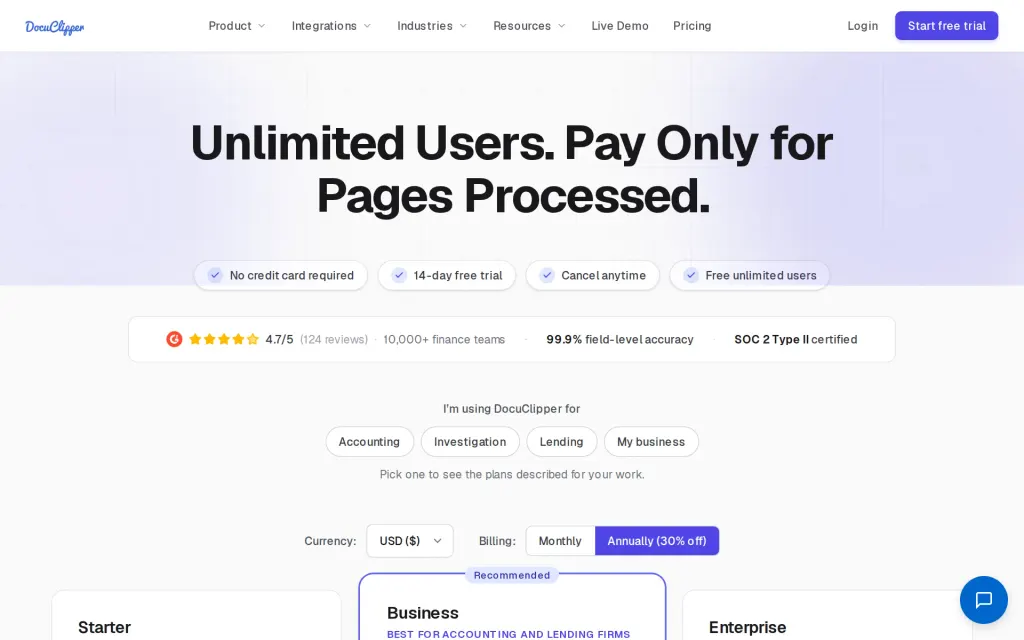1024x640 pixels.
Task: Go to the Live Demo page
Action: [x=620, y=26]
